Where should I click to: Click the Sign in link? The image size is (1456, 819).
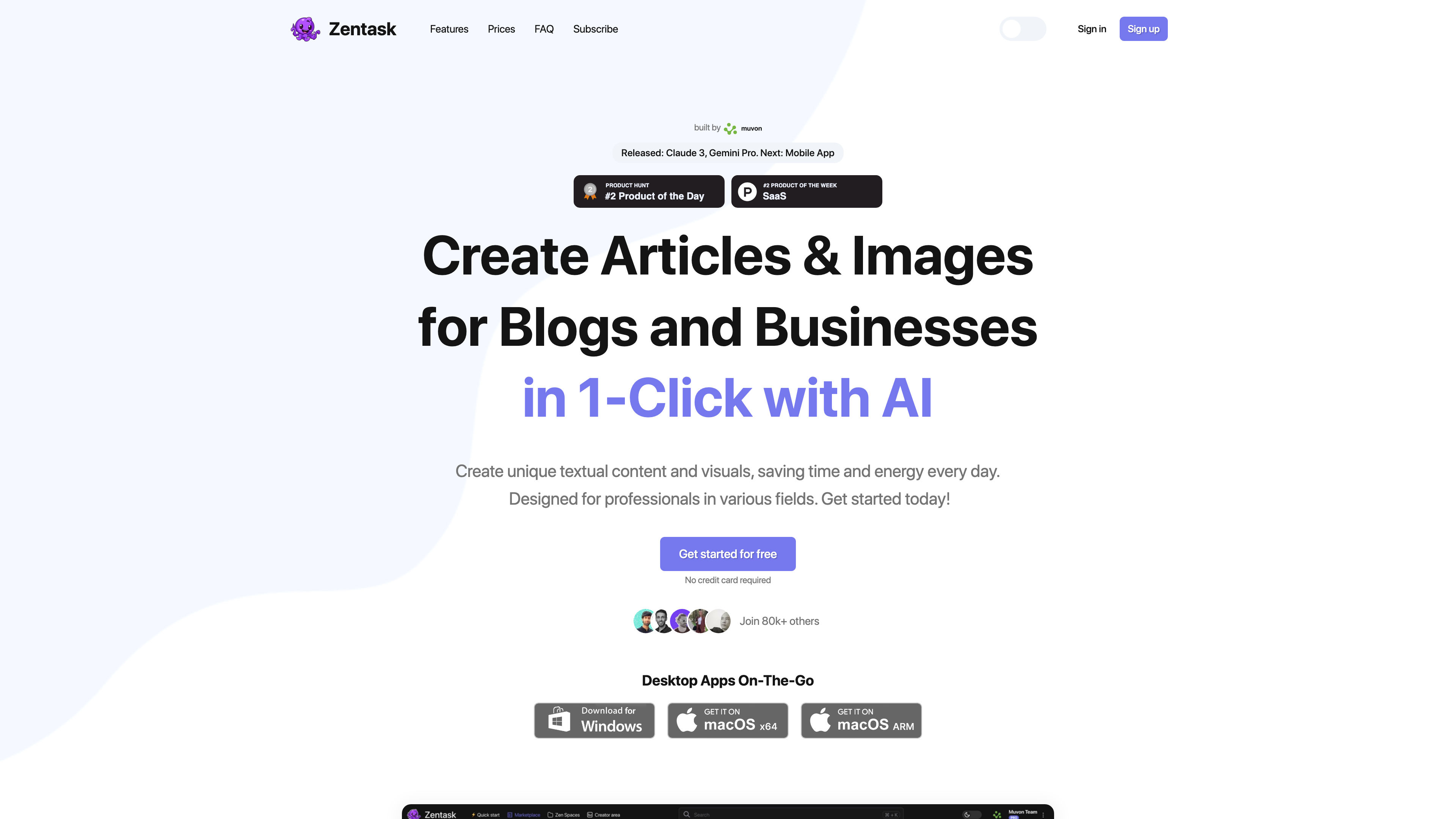pos(1091,29)
